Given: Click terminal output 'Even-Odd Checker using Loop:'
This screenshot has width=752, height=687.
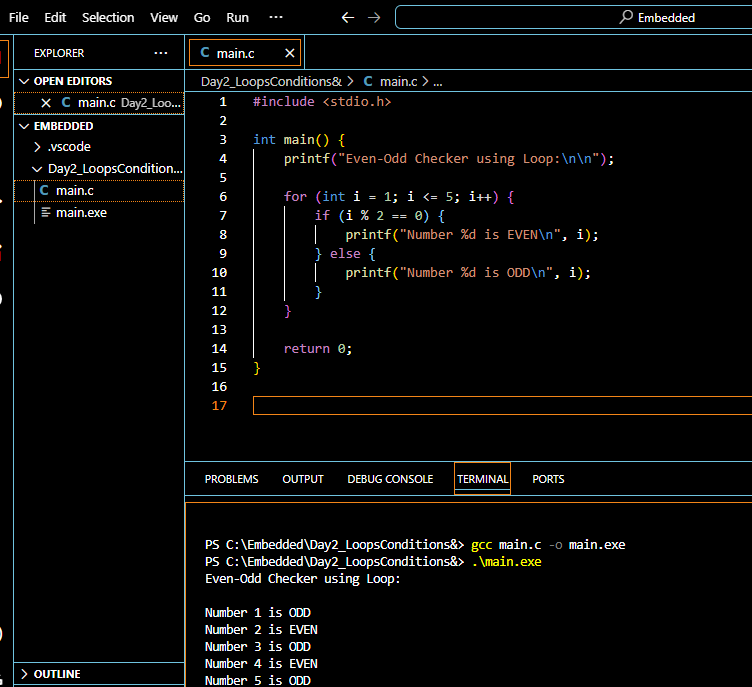Looking at the screenshot, I should [x=303, y=579].
